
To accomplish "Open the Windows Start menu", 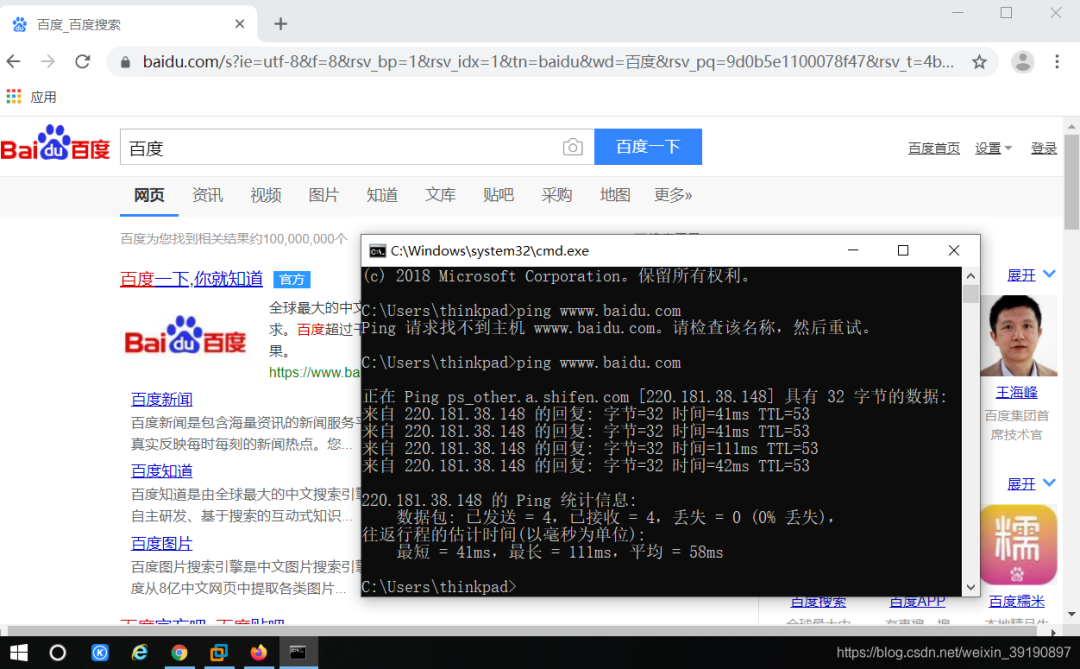I will pyautogui.click(x=18, y=651).
